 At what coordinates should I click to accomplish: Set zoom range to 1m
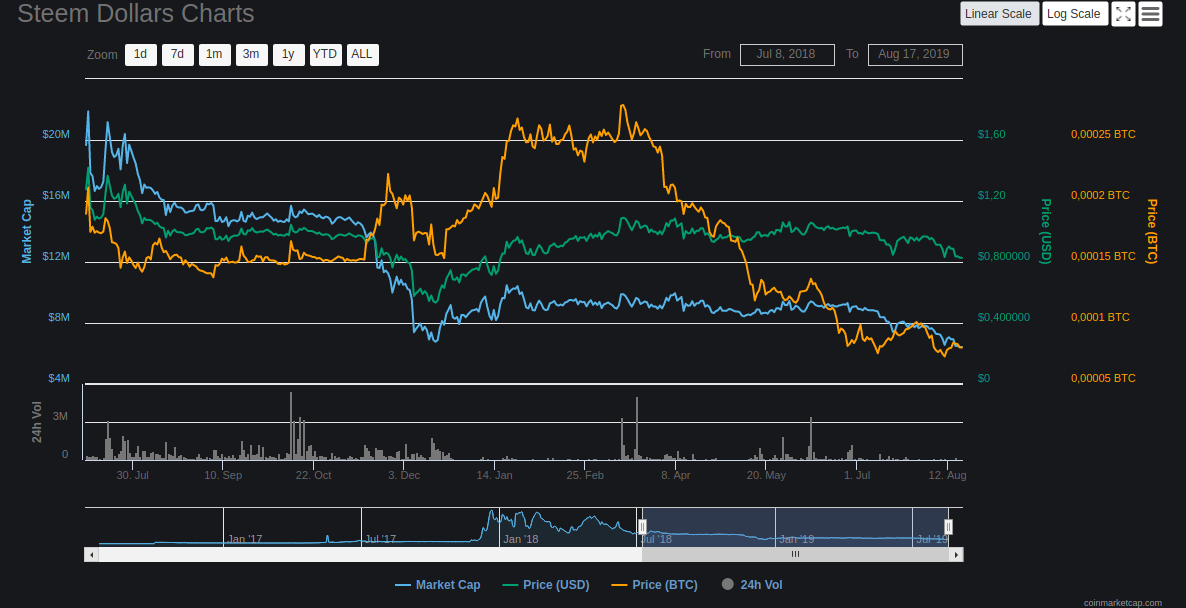coord(215,54)
